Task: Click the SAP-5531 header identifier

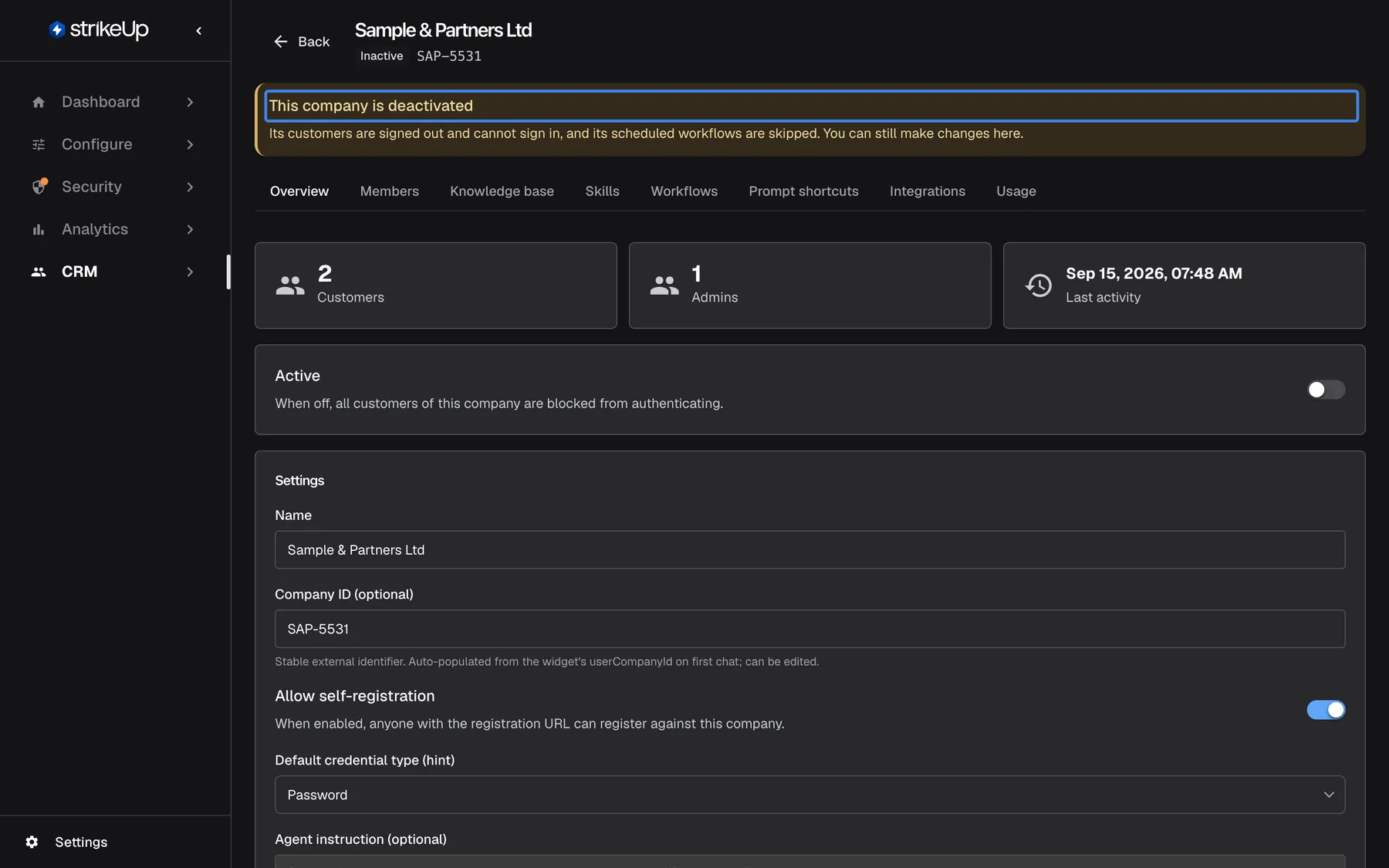Action: [x=449, y=56]
